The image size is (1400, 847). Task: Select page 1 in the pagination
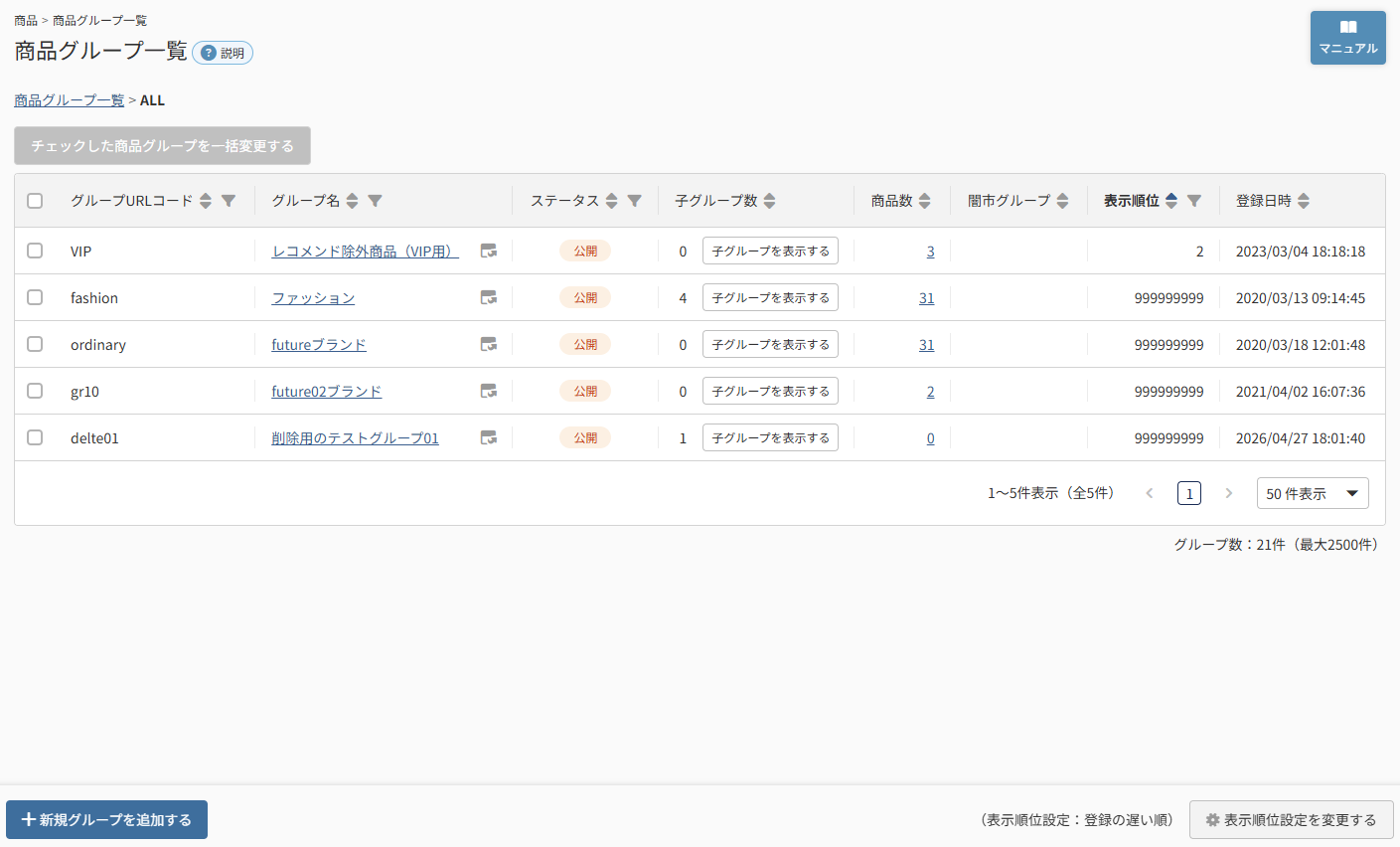[x=1189, y=493]
